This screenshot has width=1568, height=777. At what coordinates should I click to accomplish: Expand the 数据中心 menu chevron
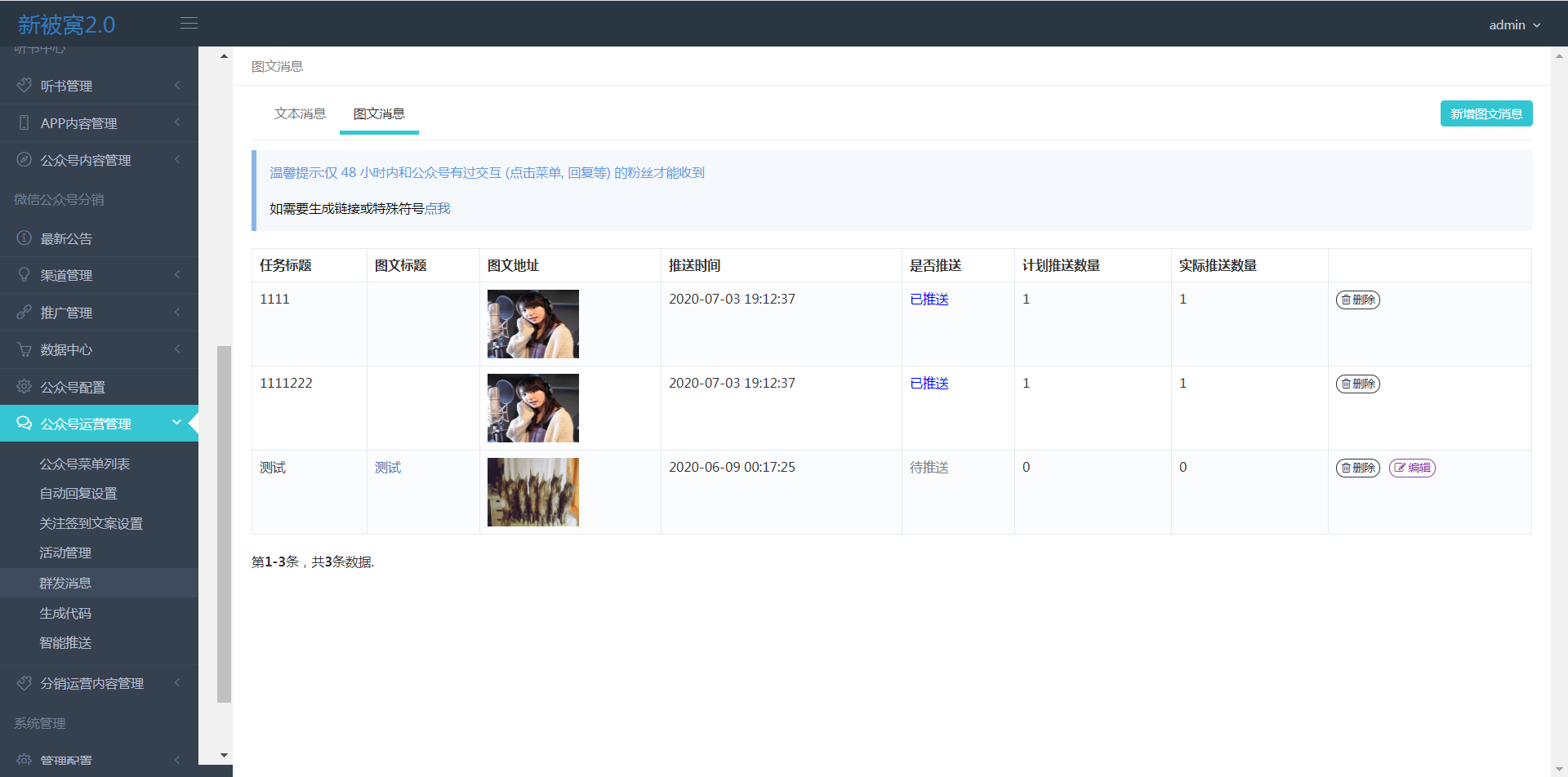coord(177,349)
